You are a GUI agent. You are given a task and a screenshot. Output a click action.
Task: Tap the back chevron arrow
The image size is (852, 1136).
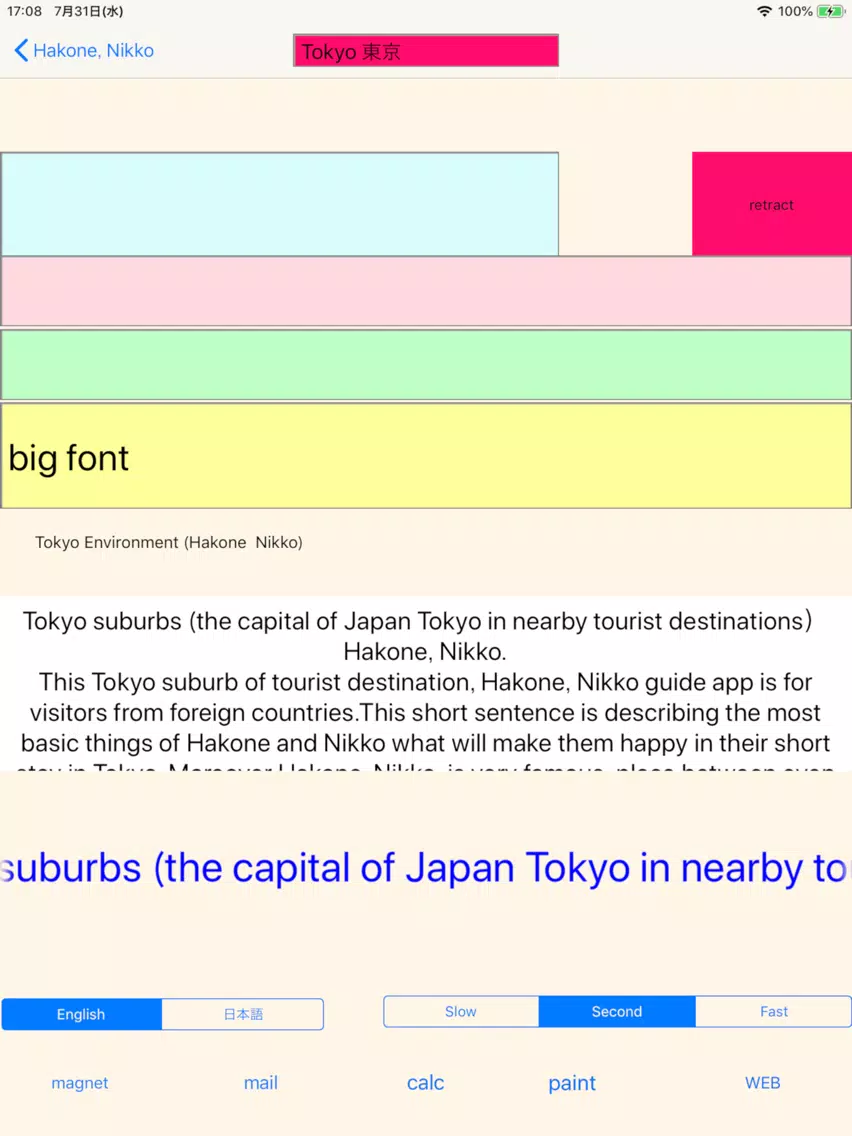[21, 51]
